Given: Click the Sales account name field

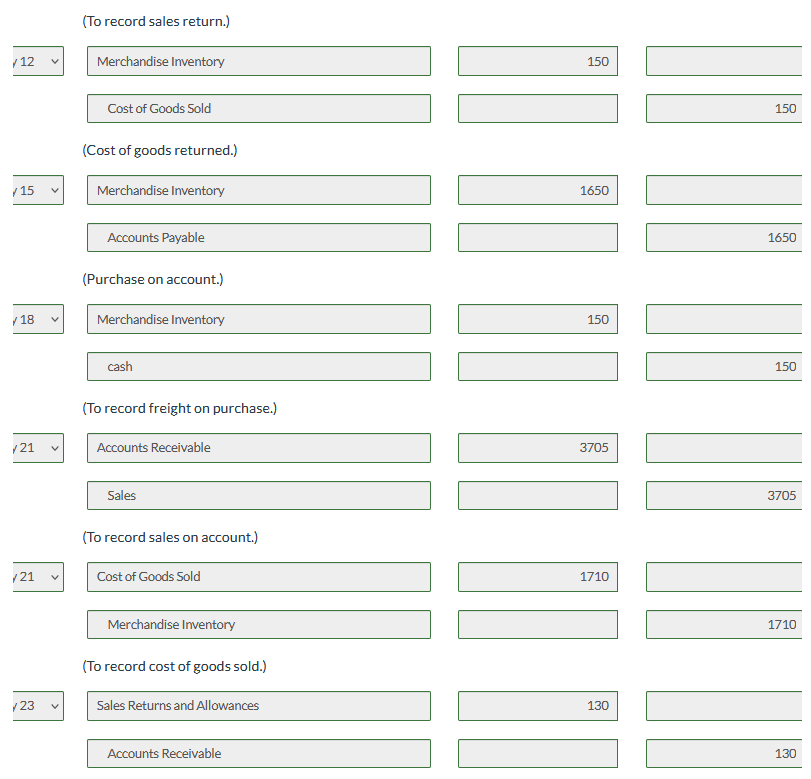Looking at the screenshot, I should coord(258,495).
